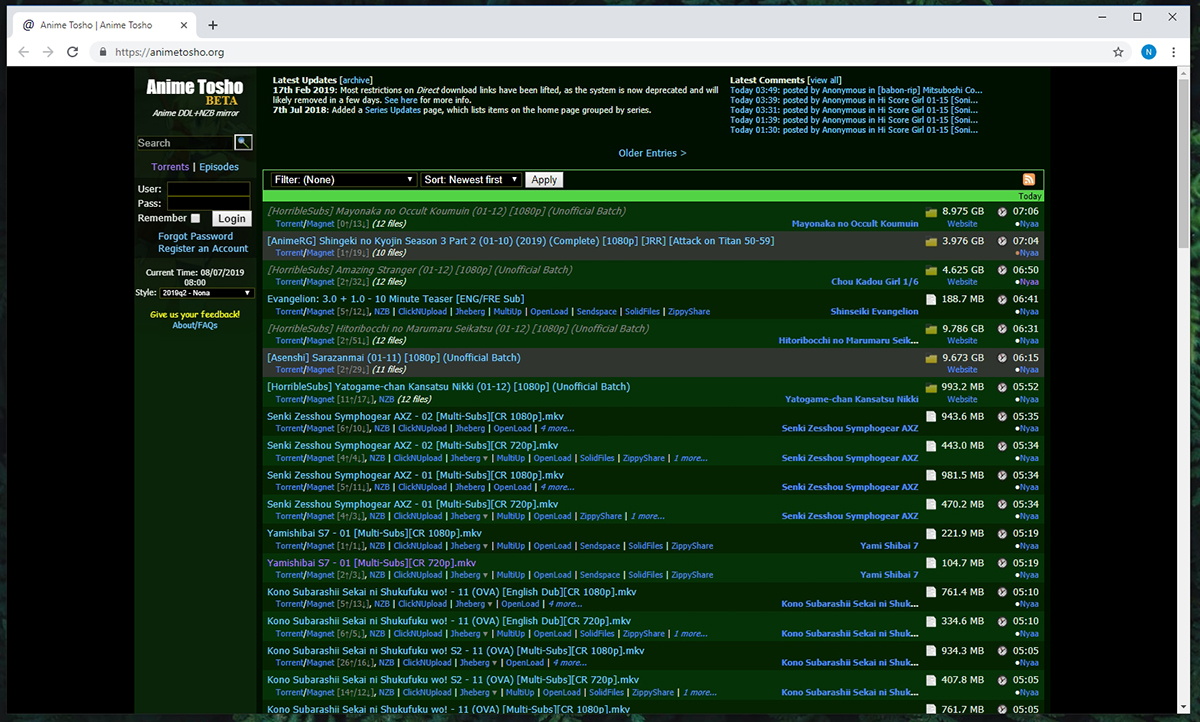Open the Episodes section link
Screen dimensions: 1200x722
click(x=219, y=167)
